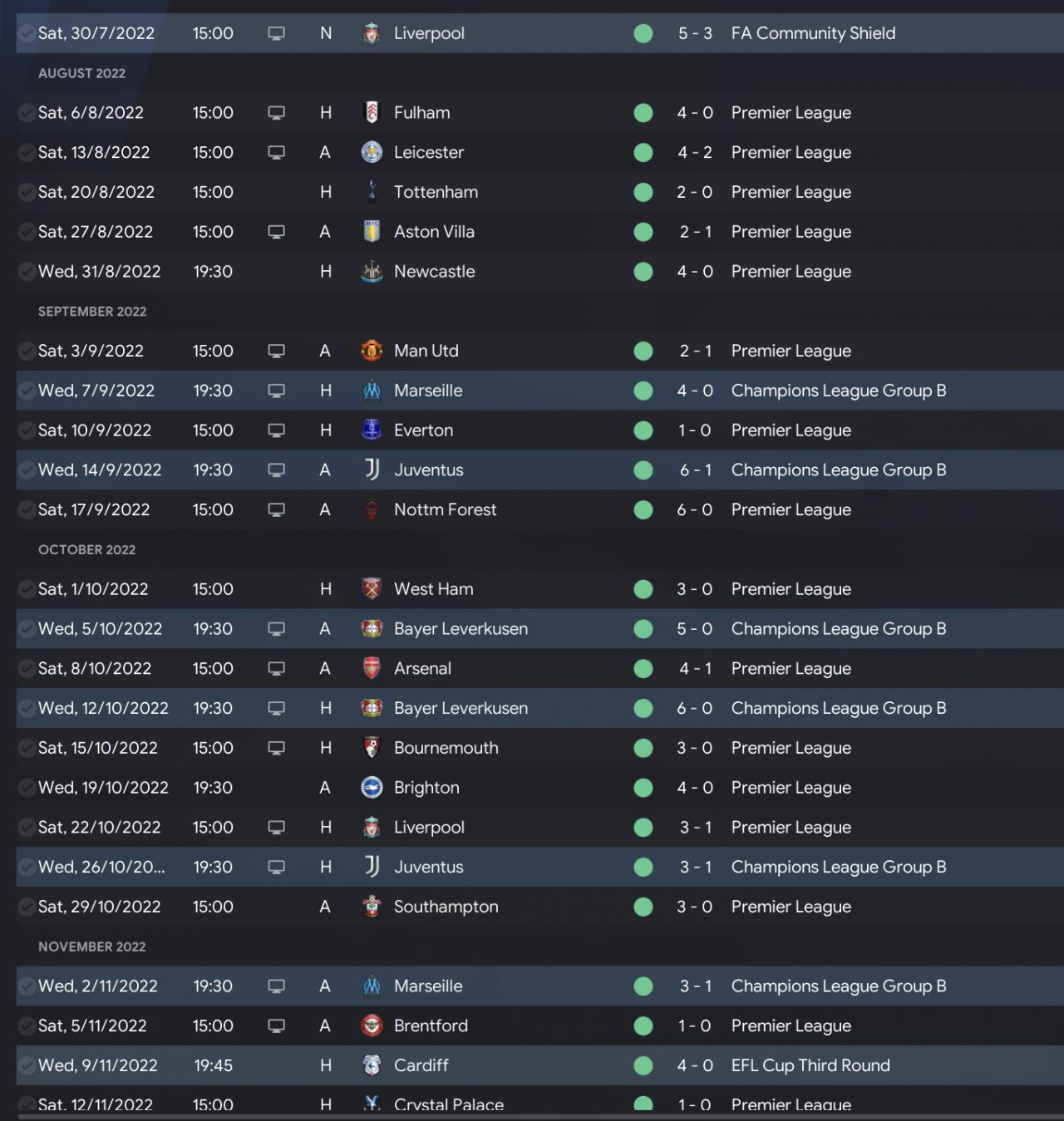This screenshot has height=1121, width=1064.
Task: Toggle the checkmark beside Sat, 6/8/2022 fixture
Action: [x=27, y=113]
